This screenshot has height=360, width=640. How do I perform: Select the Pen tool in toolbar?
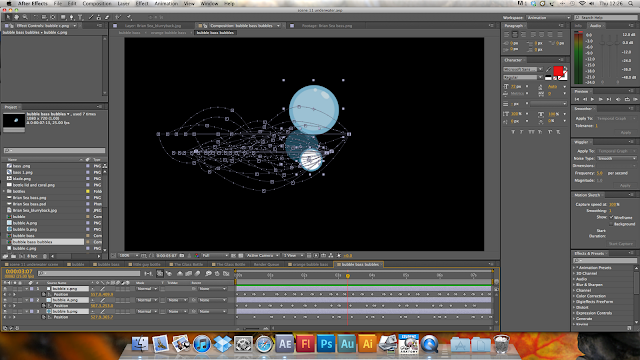(71, 18)
